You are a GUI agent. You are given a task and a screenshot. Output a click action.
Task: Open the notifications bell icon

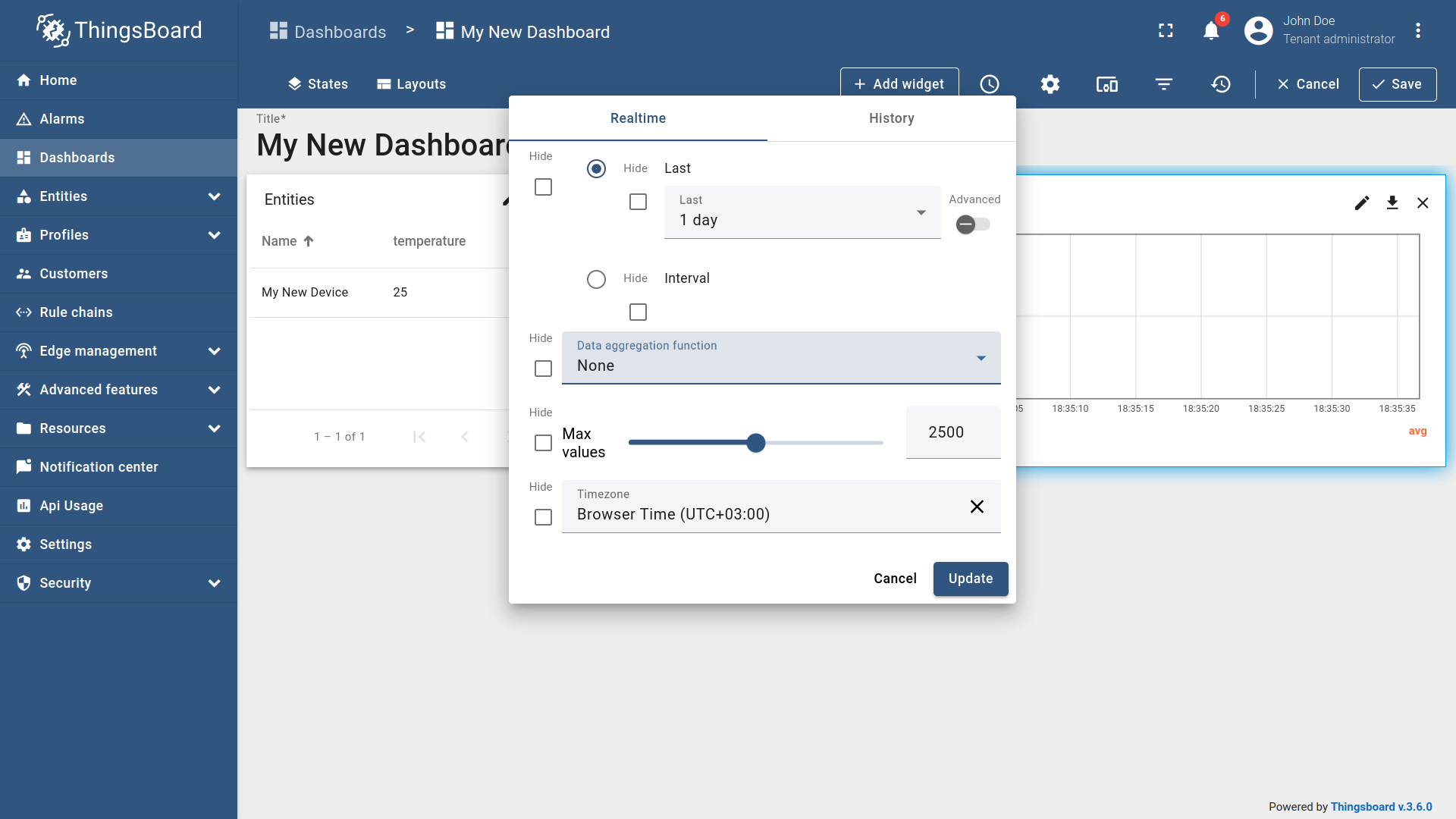[1210, 30]
